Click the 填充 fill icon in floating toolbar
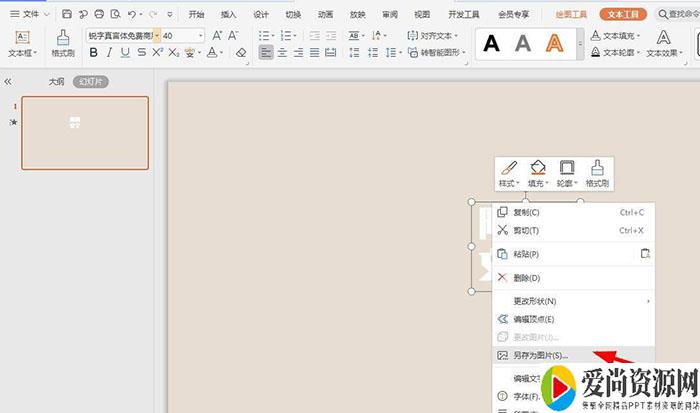 pyautogui.click(x=538, y=172)
